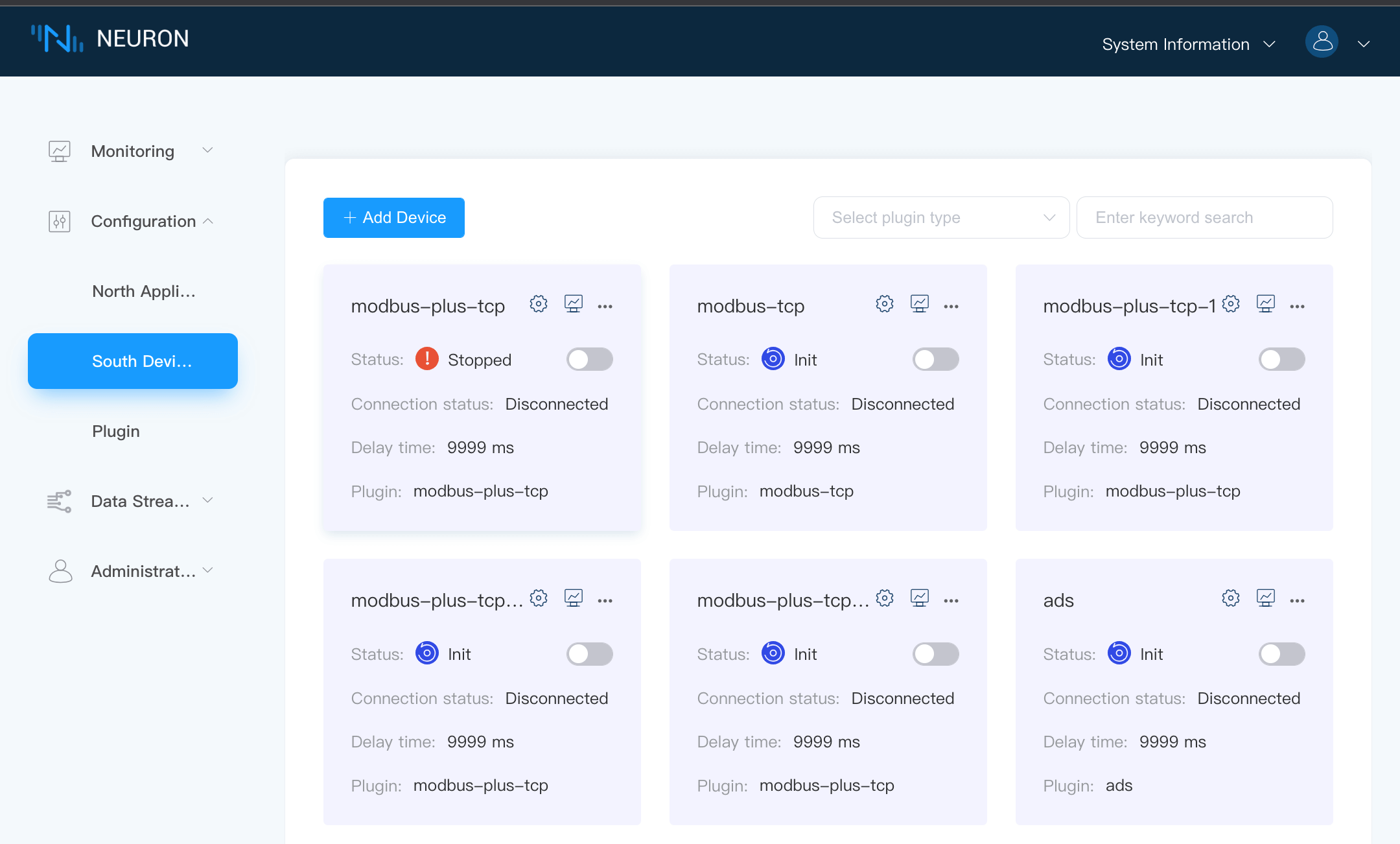Open the Plugin menu item

(x=116, y=431)
